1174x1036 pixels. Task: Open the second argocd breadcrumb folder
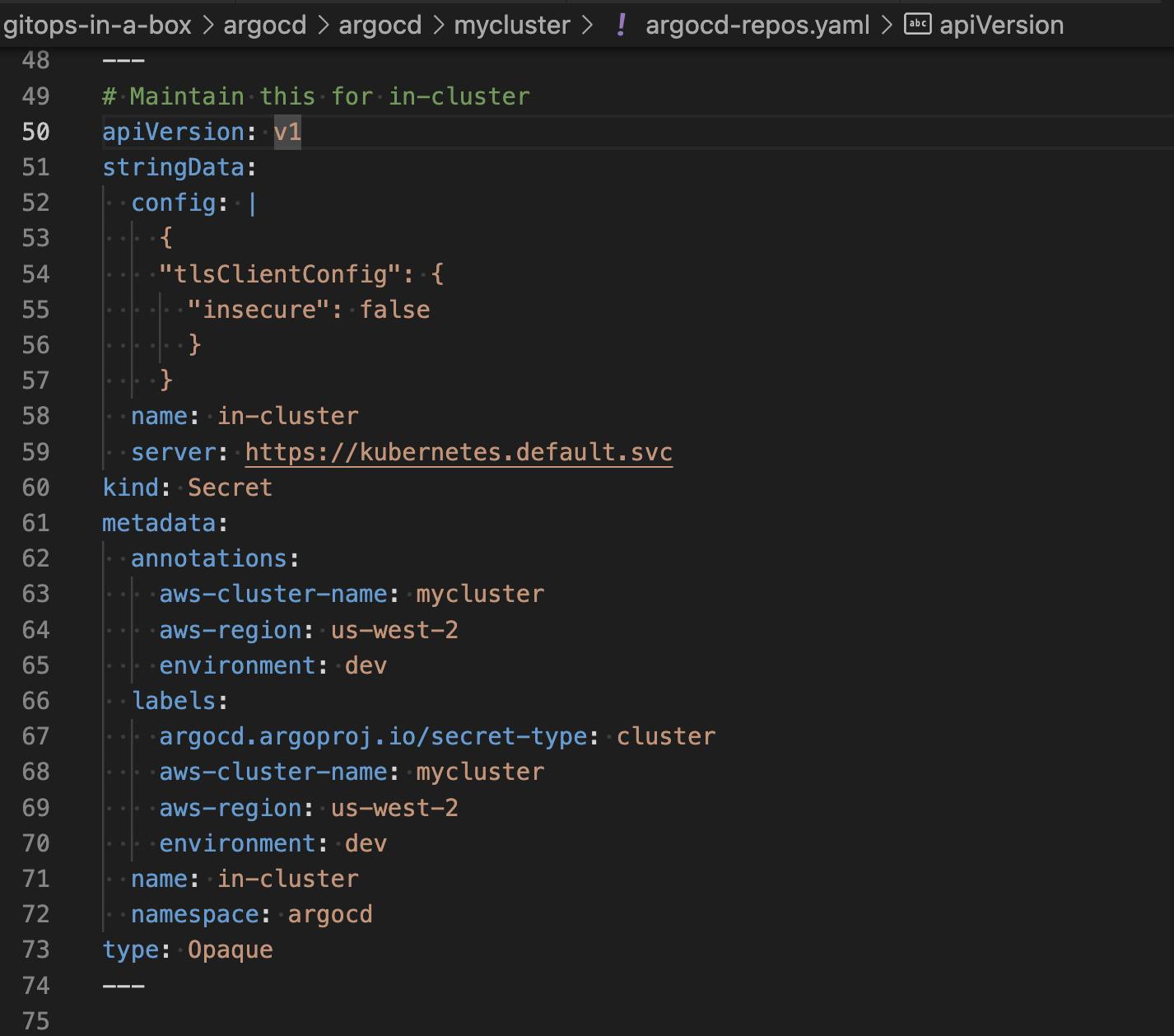pos(380,26)
